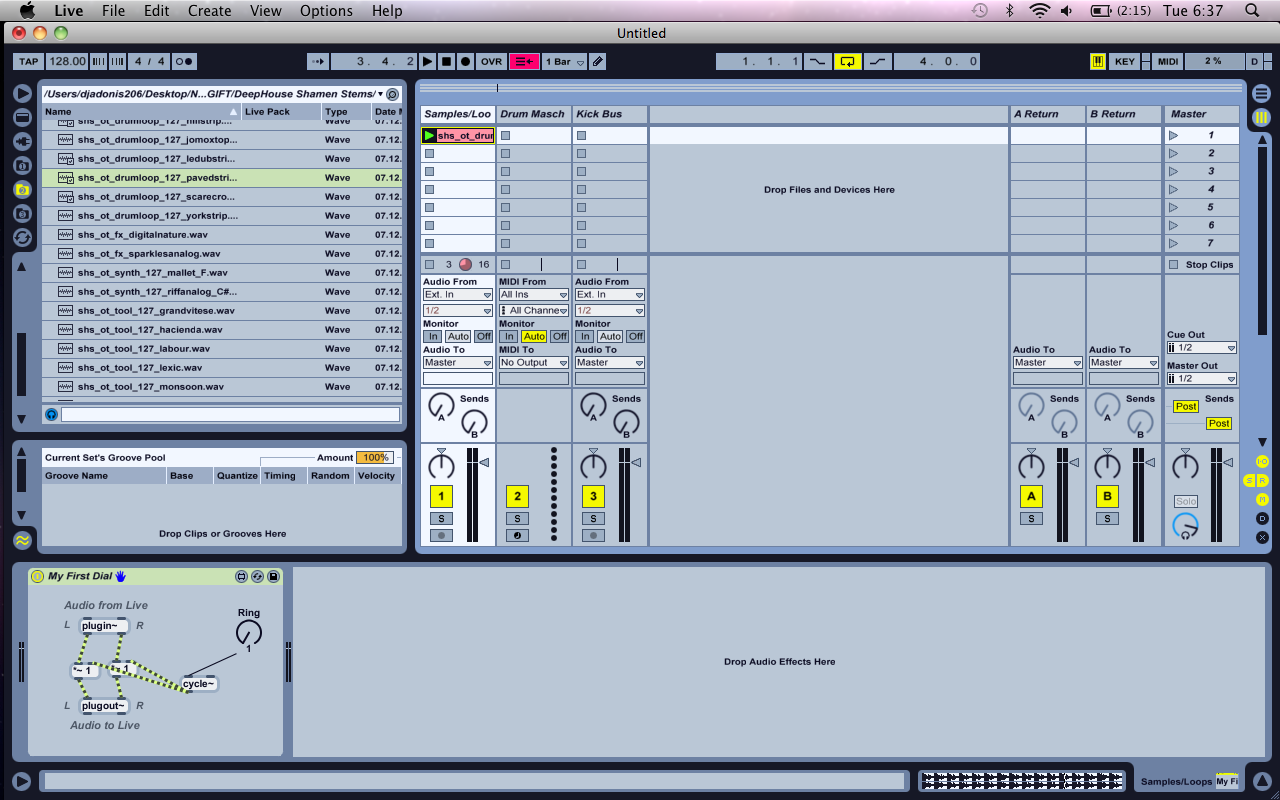
Task: Open Samples/Loops Audio From dropdown
Action: click(x=458, y=295)
